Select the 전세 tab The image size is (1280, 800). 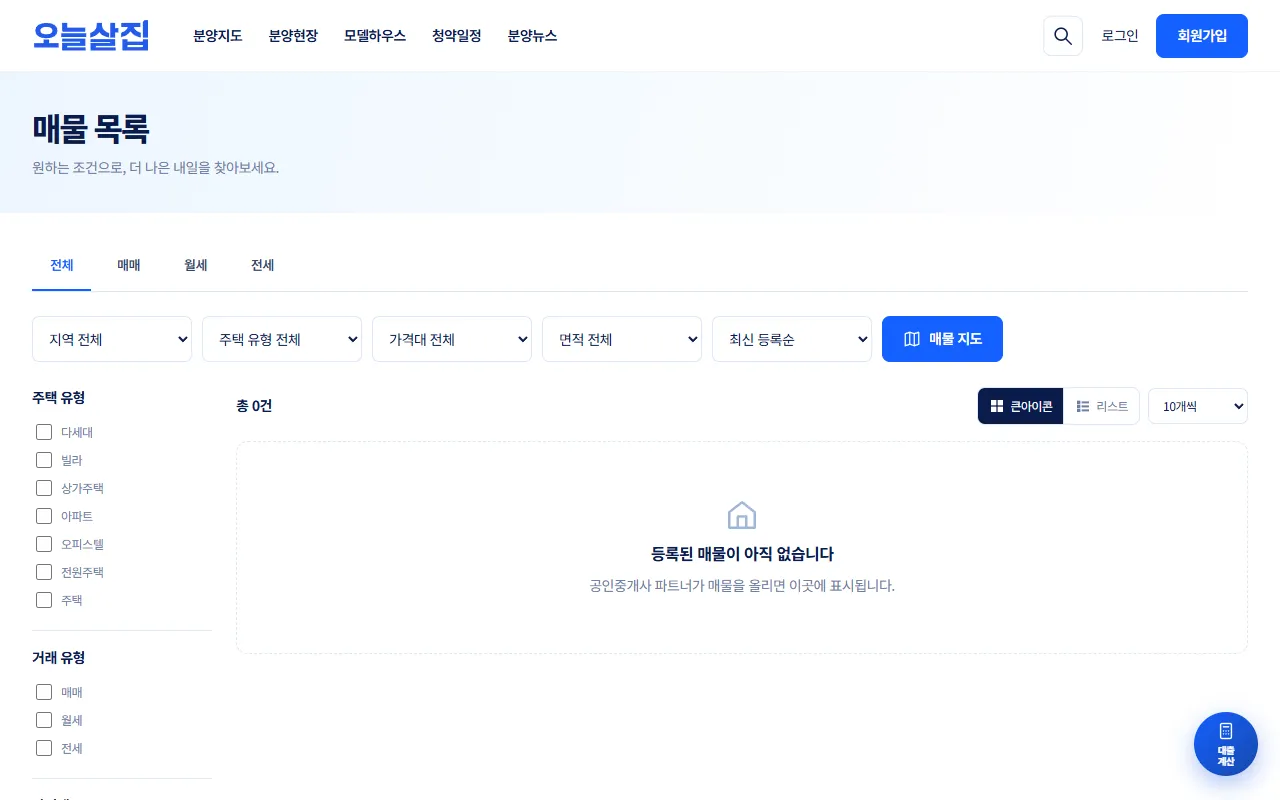point(263,265)
